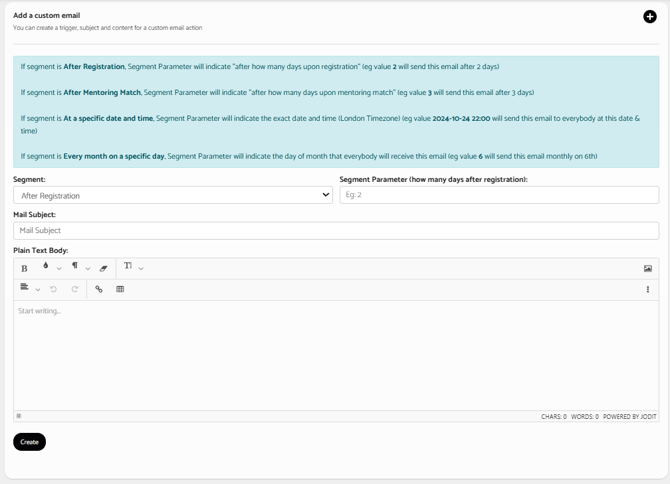Click the small resize icon in editor footer
This screenshot has height=484, width=670.
[19, 416]
